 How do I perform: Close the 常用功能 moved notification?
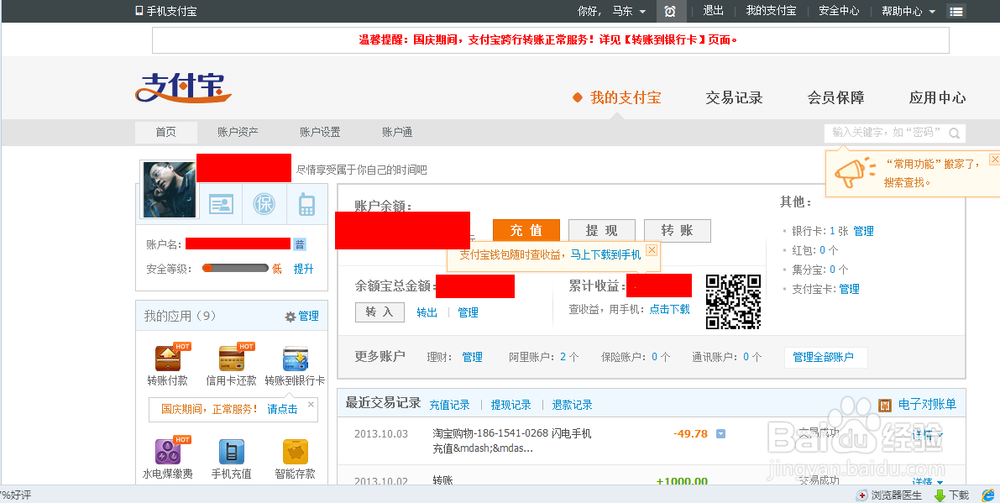[994, 159]
